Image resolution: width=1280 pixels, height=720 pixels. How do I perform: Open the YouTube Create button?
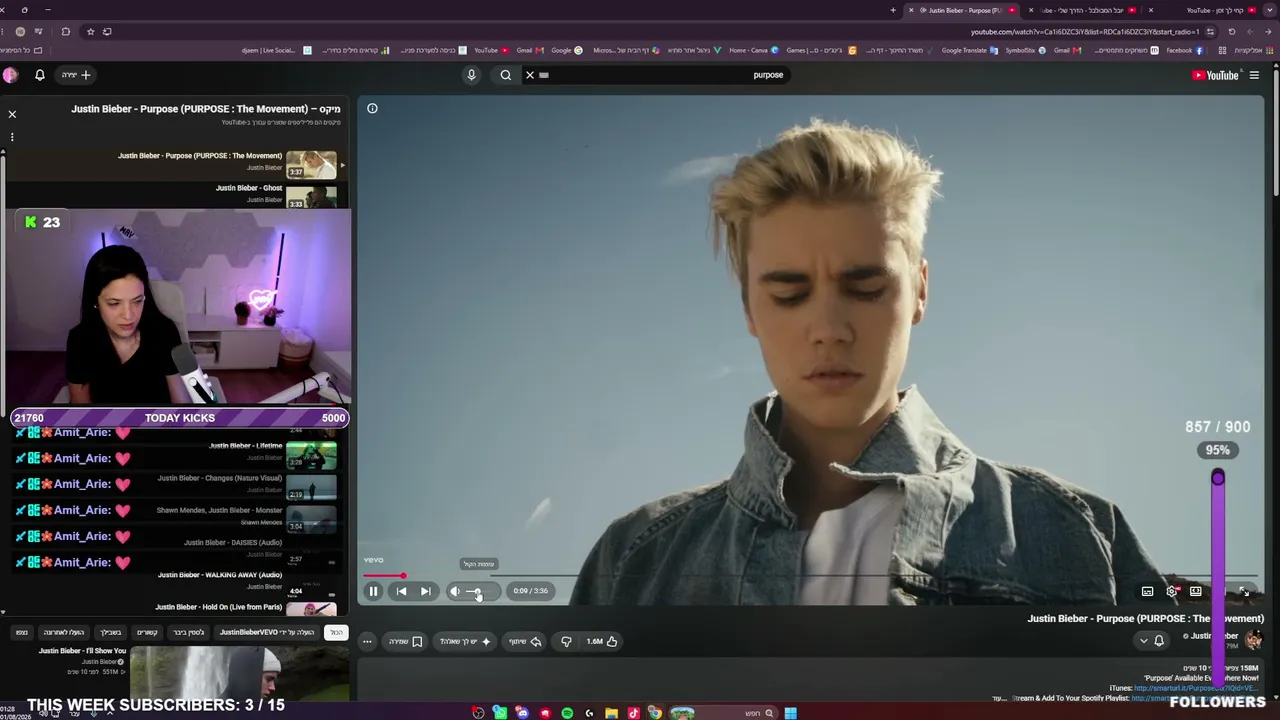(x=77, y=75)
